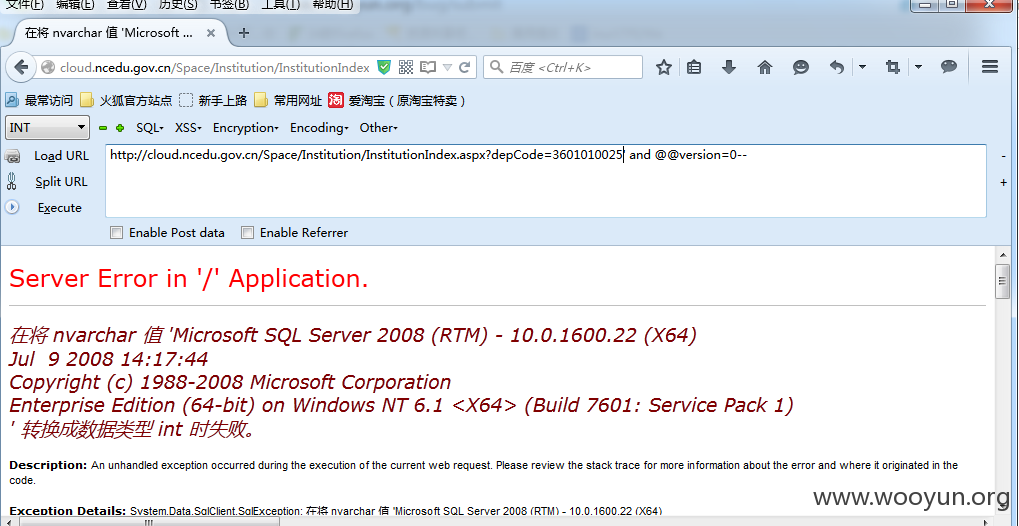Click the Split URL scissors icon

click(11, 181)
